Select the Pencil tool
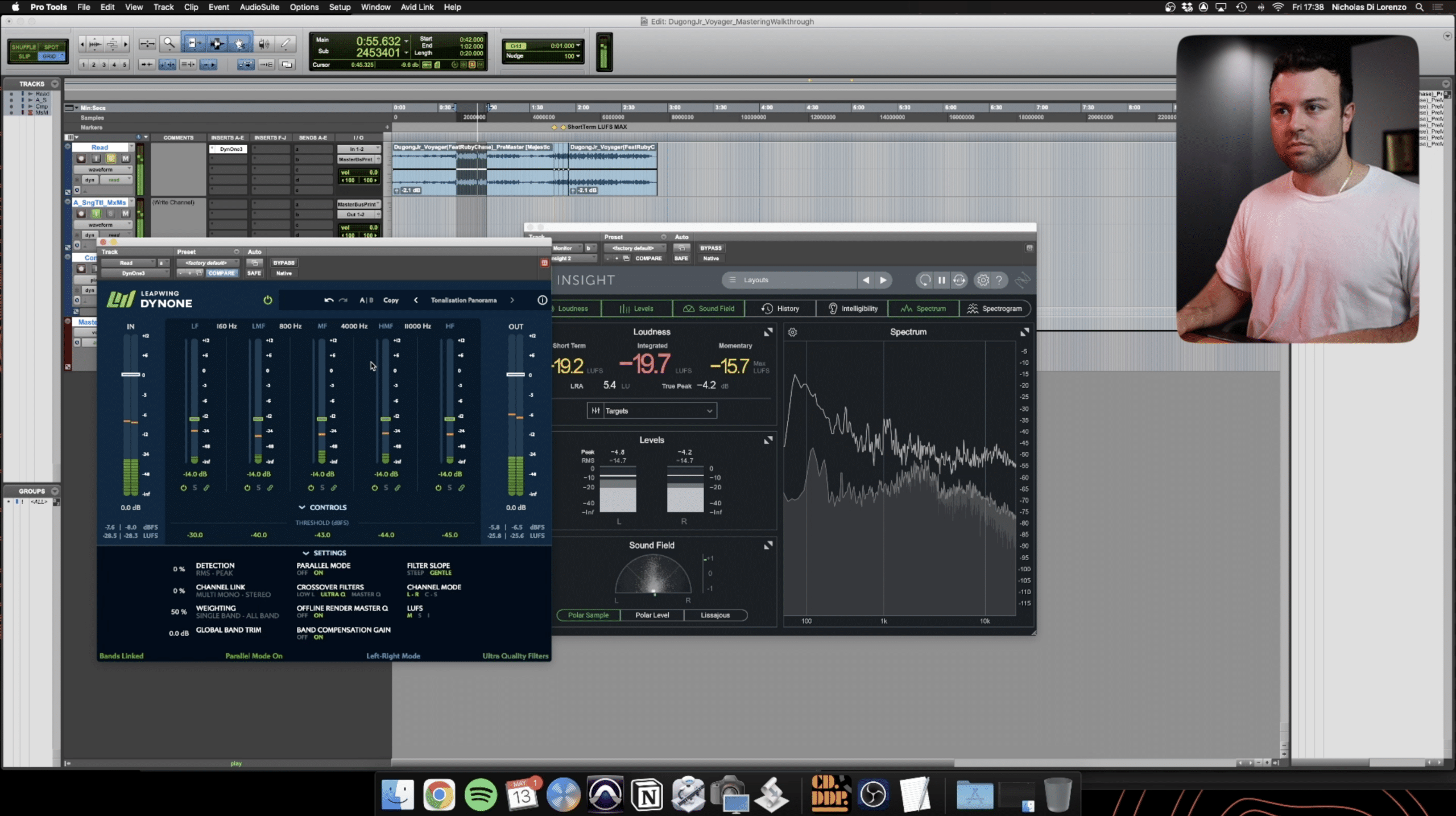Image resolution: width=1456 pixels, height=816 pixels. tap(286, 43)
